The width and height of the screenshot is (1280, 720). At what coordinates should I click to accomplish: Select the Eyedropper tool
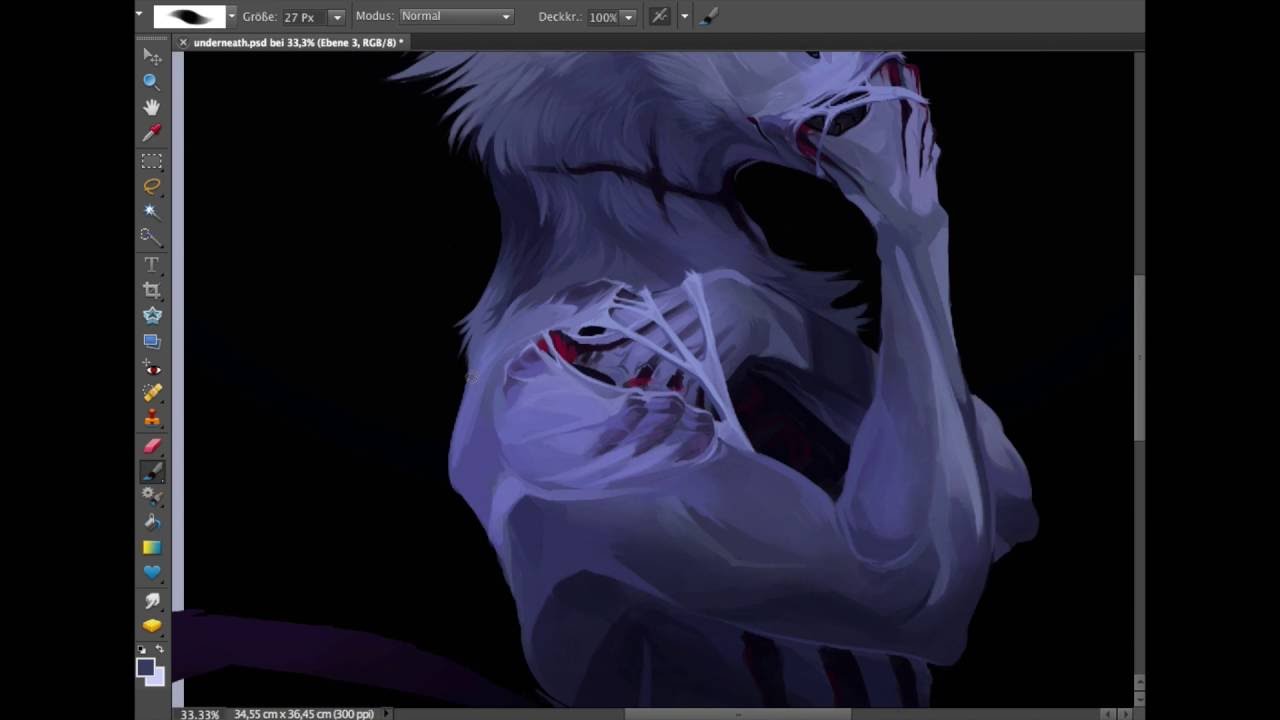point(151,133)
